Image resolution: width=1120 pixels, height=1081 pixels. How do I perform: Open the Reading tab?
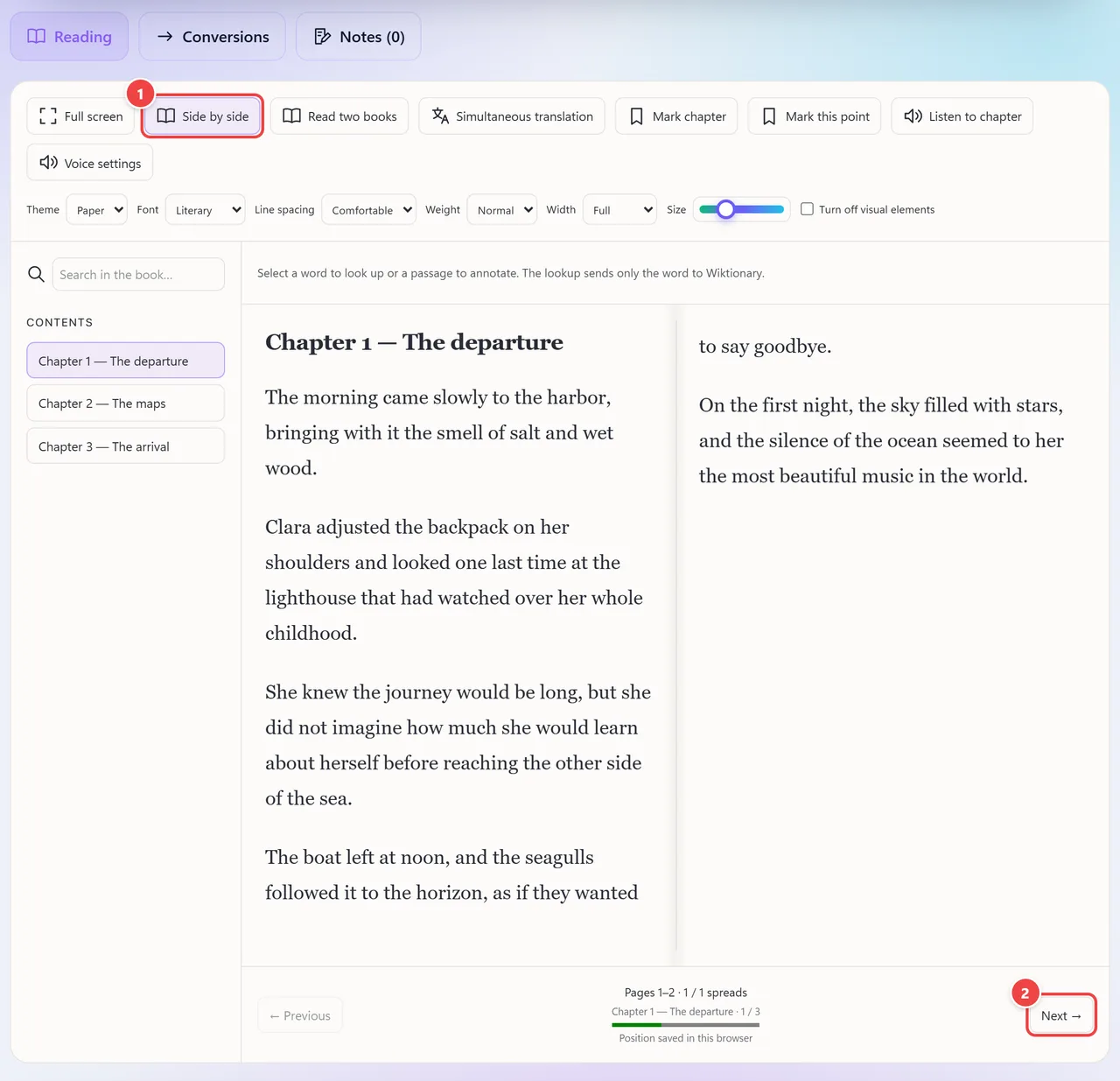tap(69, 37)
